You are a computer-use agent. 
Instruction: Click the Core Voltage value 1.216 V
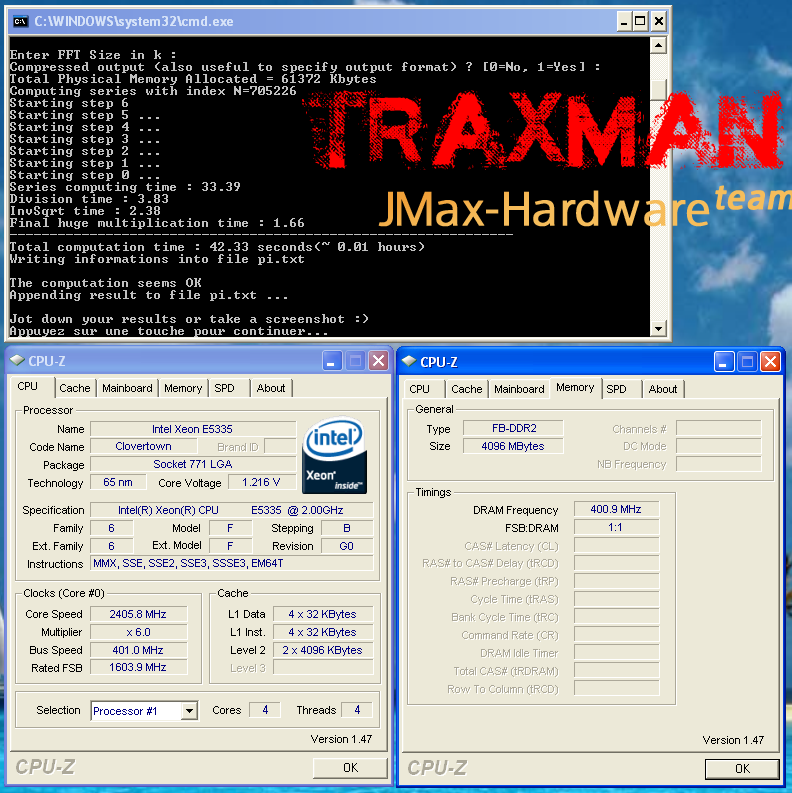click(261, 482)
